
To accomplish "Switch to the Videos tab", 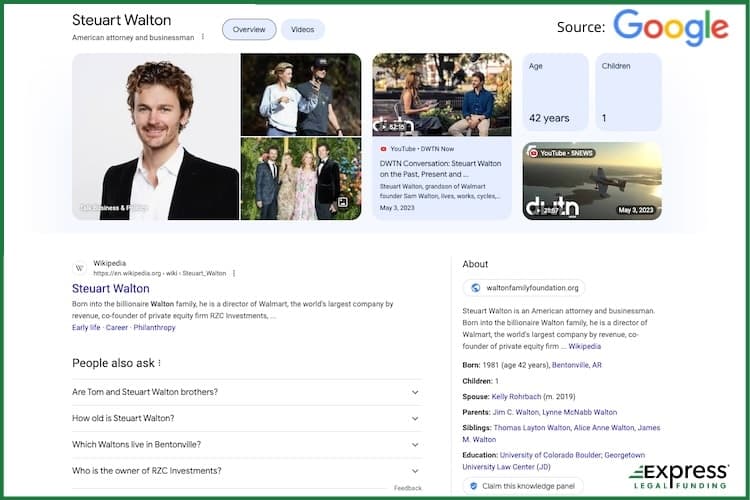I will (302, 30).
